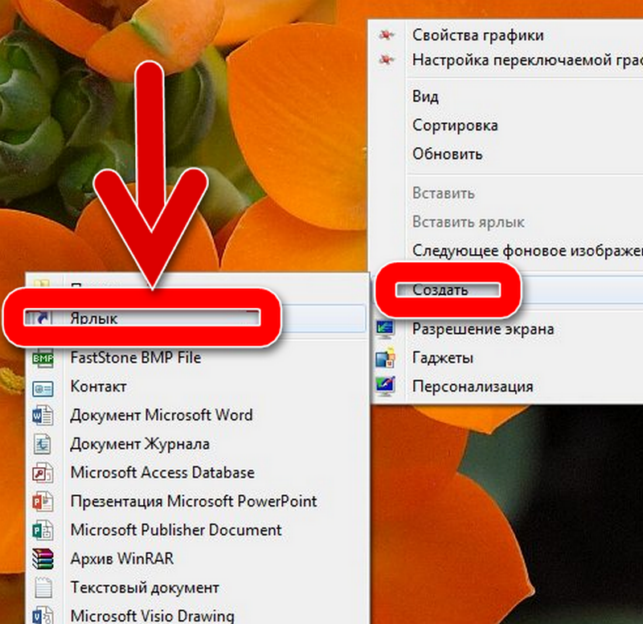Click the icon beside Настройка переключаемой графики
The height and width of the screenshot is (624, 643).
click(386, 60)
